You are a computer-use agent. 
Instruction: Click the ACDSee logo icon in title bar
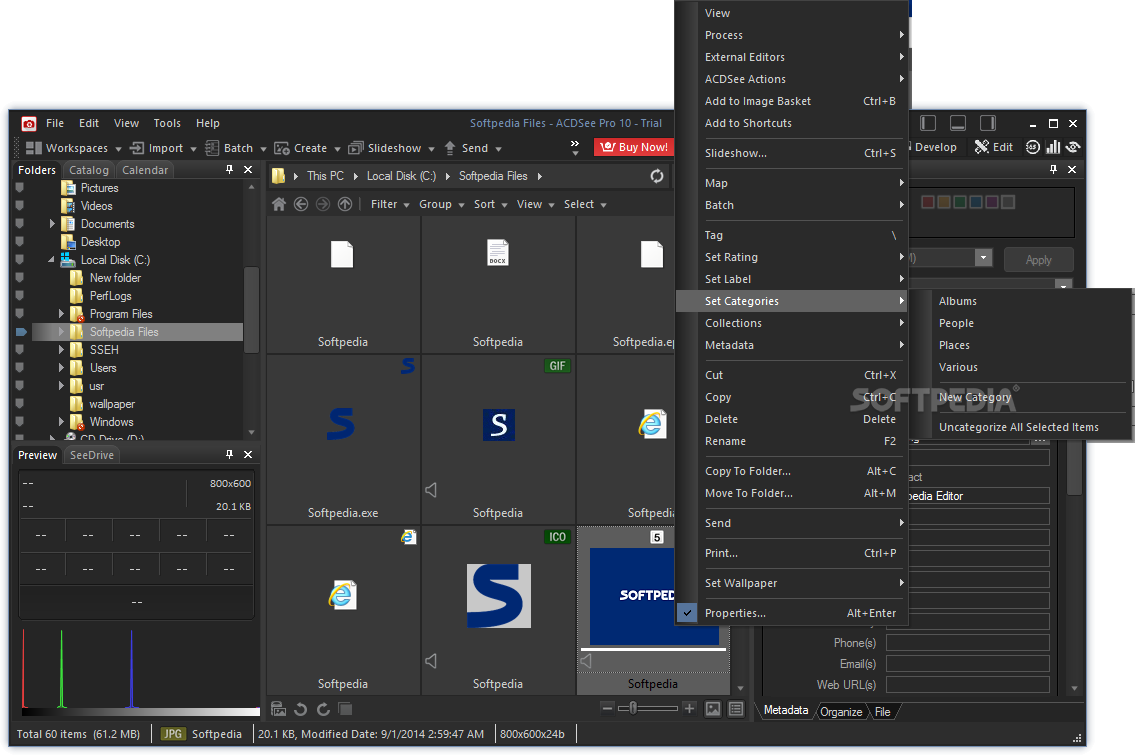coord(29,124)
